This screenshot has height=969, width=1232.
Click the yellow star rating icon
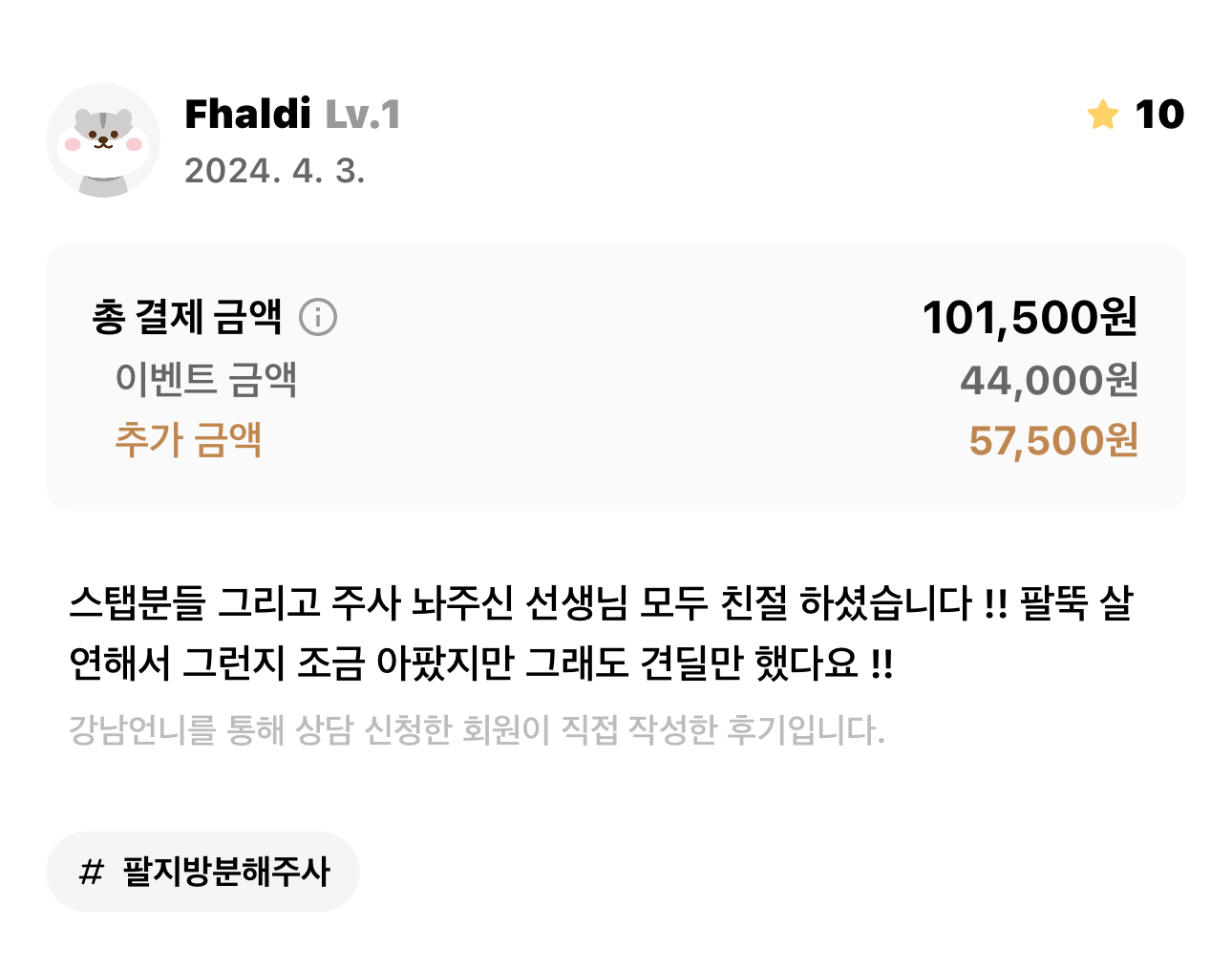[x=1102, y=115]
